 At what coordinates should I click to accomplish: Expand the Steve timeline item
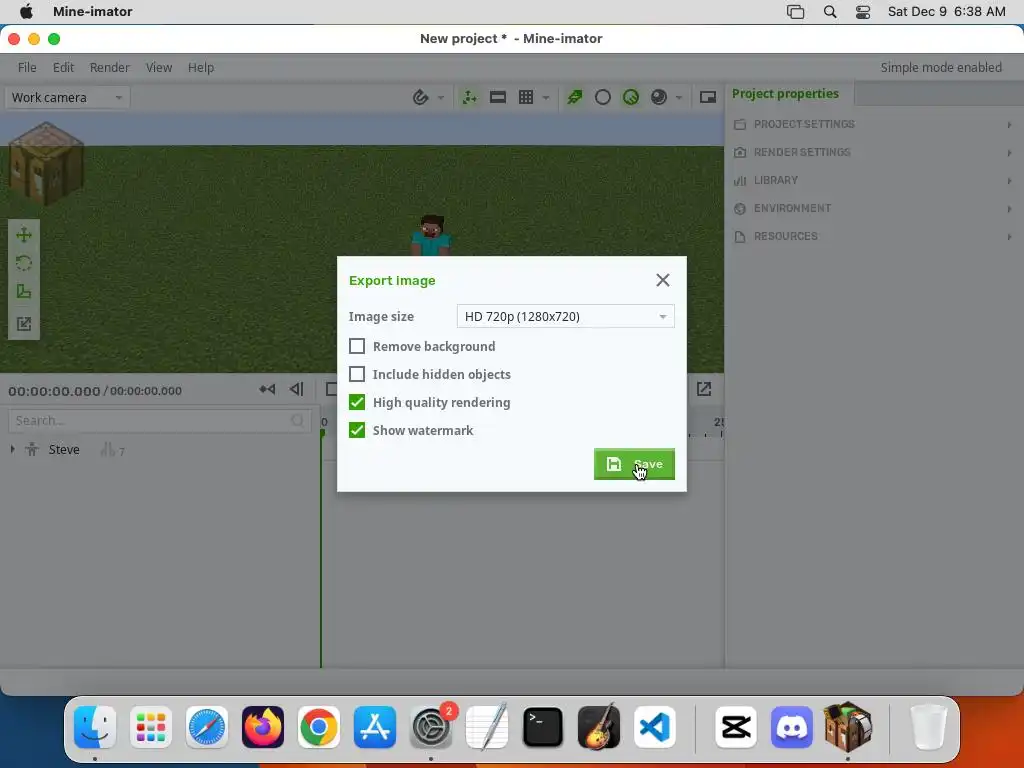pyautogui.click(x=12, y=449)
